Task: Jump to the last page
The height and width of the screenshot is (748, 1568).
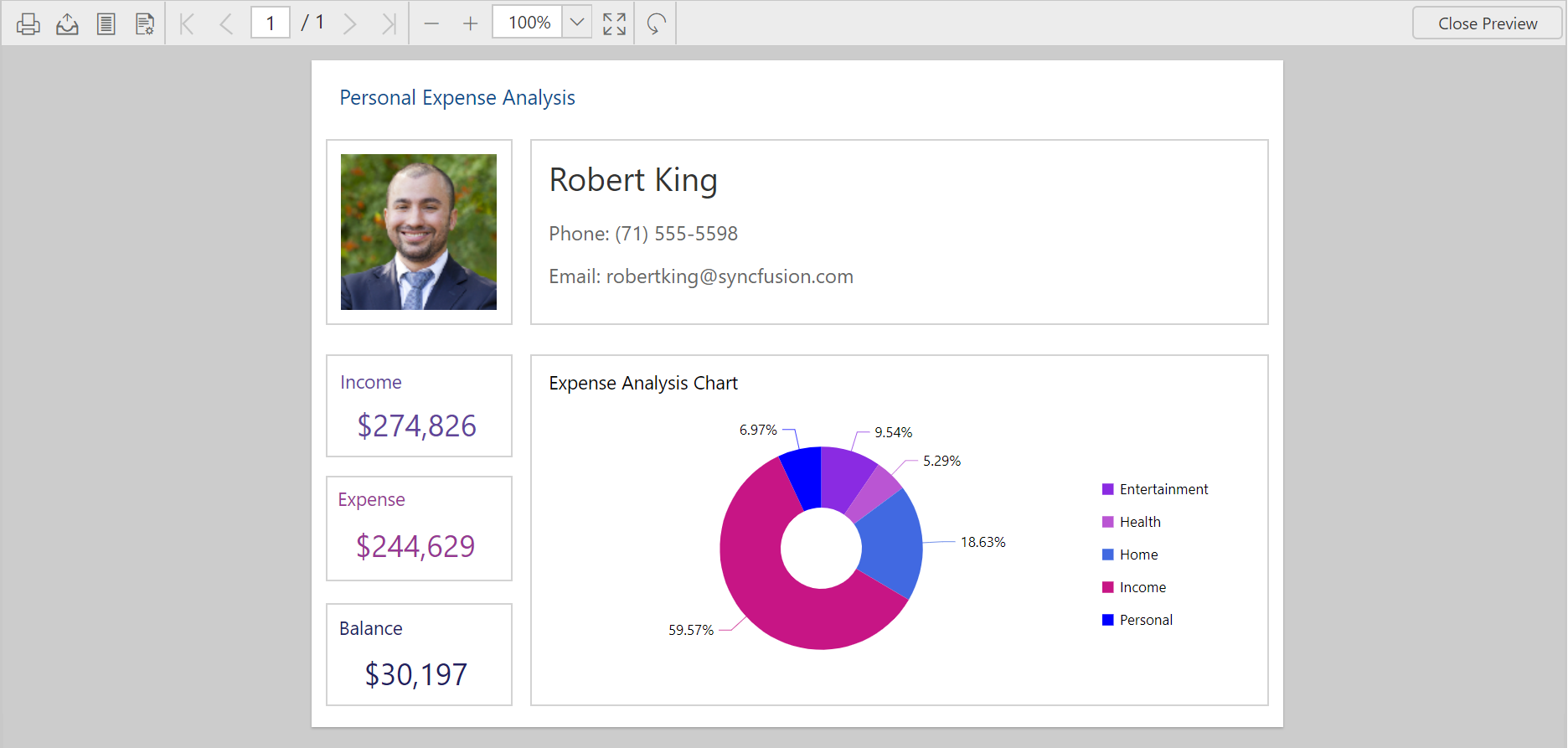Action: [388, 23]
